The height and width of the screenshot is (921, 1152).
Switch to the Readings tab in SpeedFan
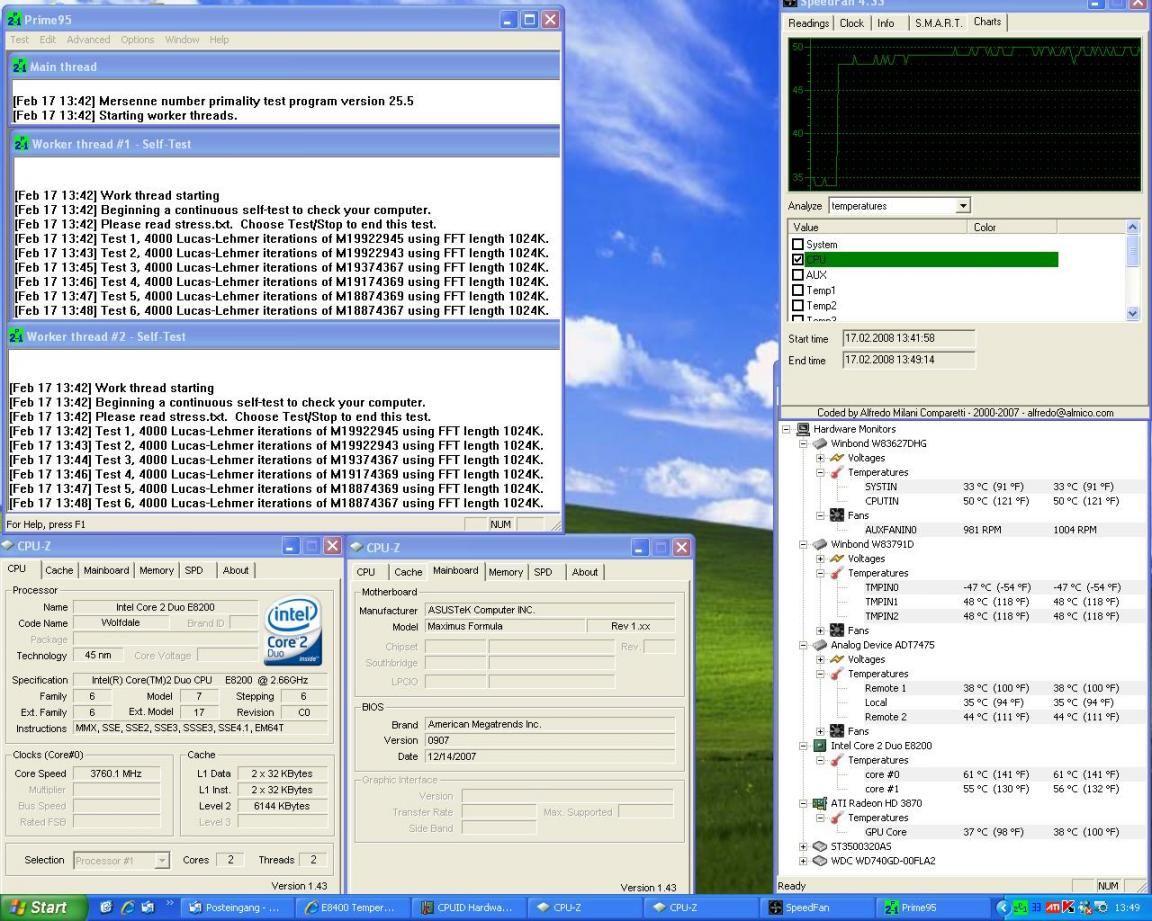(x=808, y=24)
